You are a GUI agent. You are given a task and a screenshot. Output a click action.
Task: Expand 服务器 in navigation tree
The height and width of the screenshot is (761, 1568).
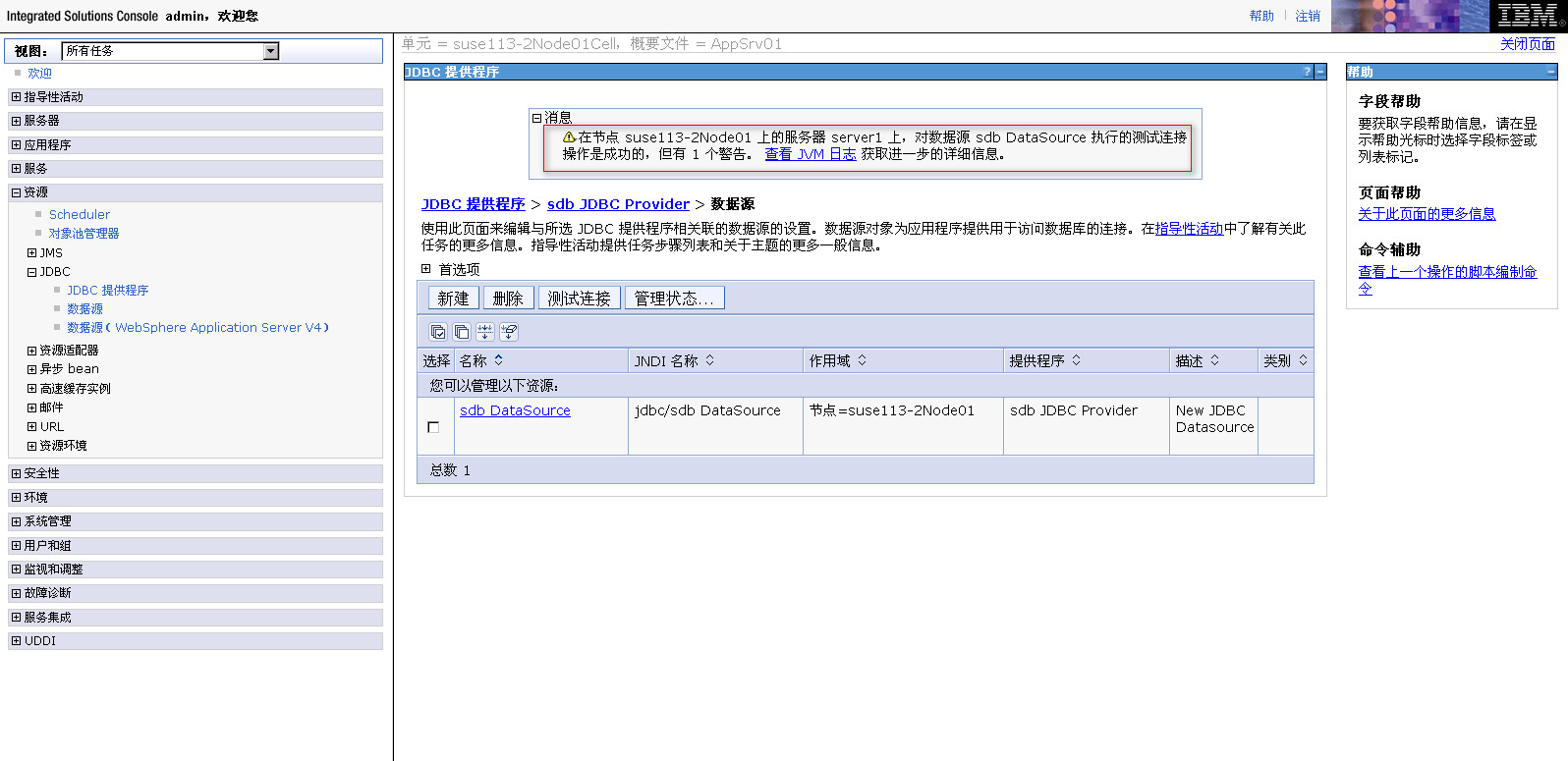16,121
